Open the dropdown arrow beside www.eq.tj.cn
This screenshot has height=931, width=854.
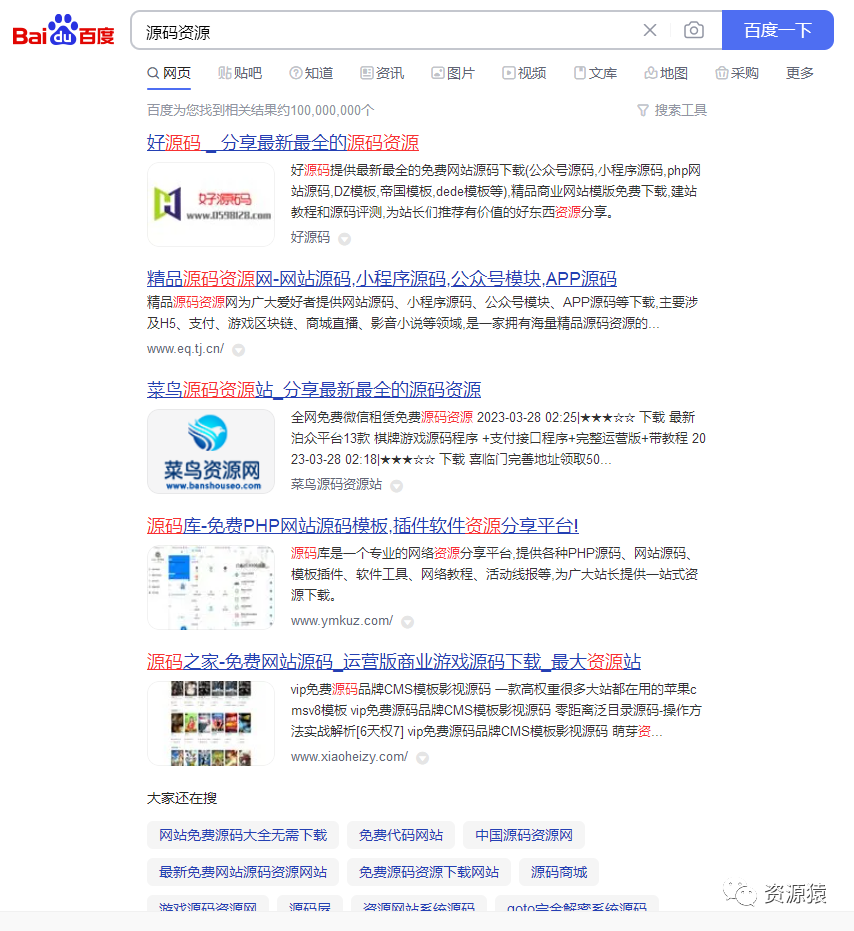(x=238, y=350)
